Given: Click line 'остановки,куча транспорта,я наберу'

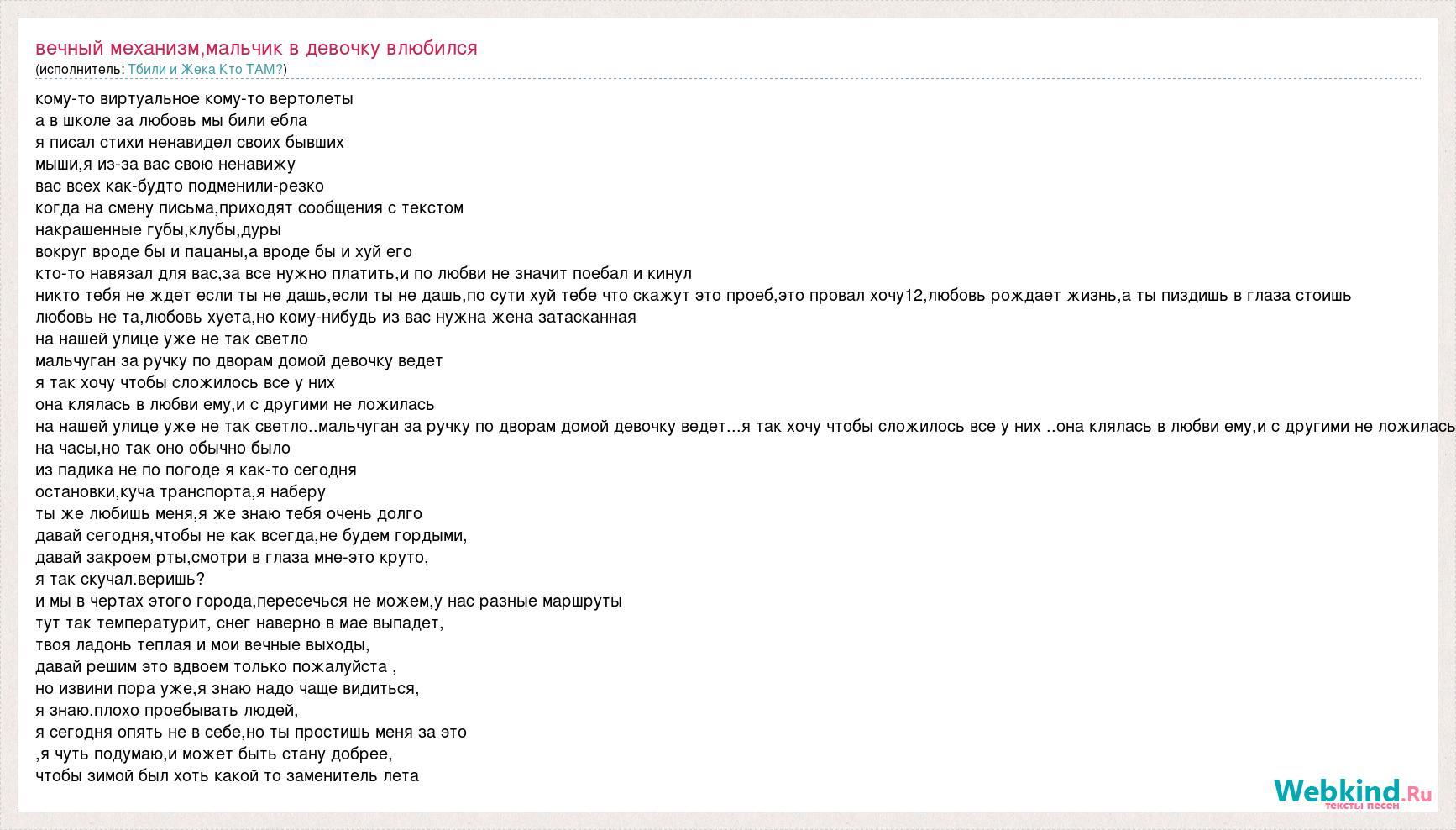Looking at the screenshot, I should click(x=181, y=491).
